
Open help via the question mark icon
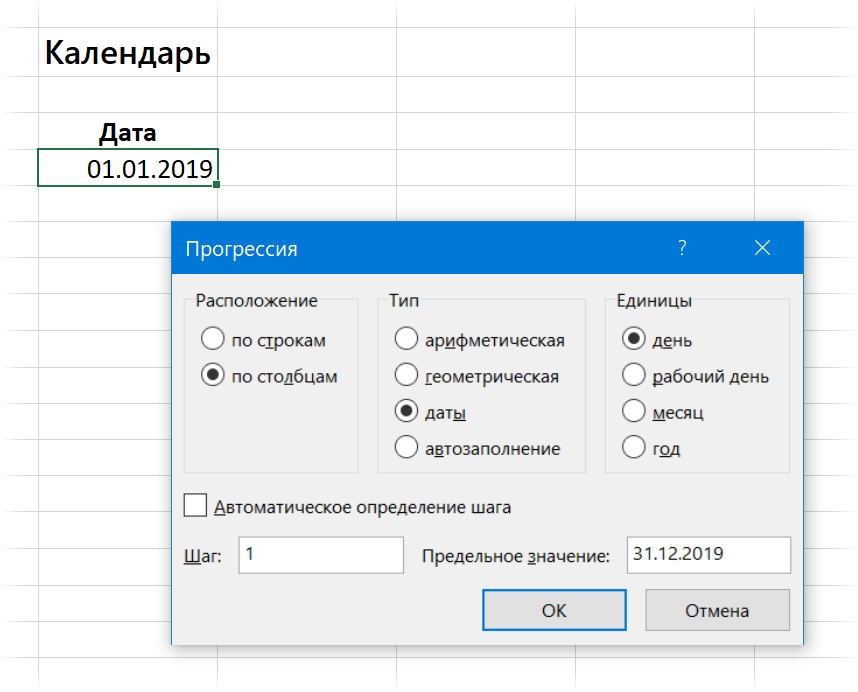click(682, 248)
